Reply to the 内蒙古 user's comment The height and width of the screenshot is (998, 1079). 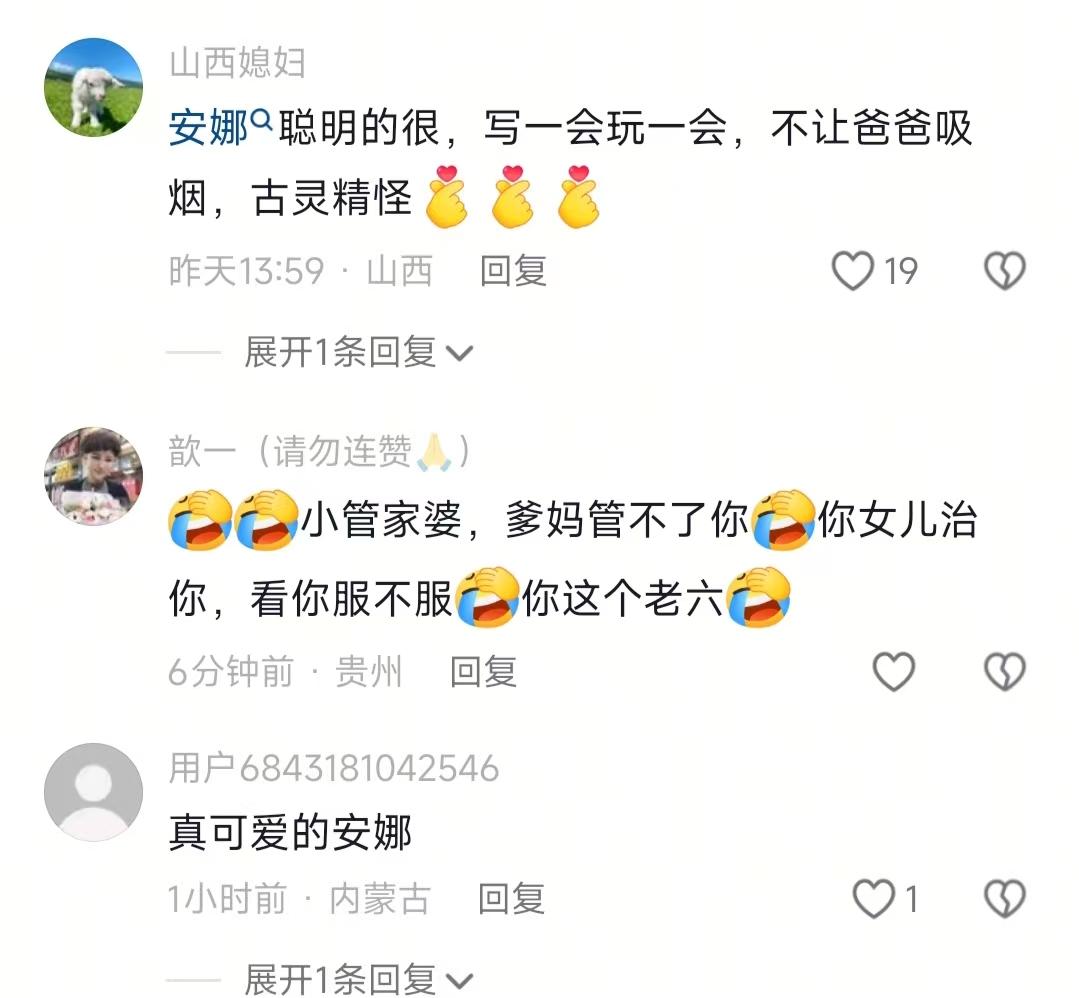511,899
